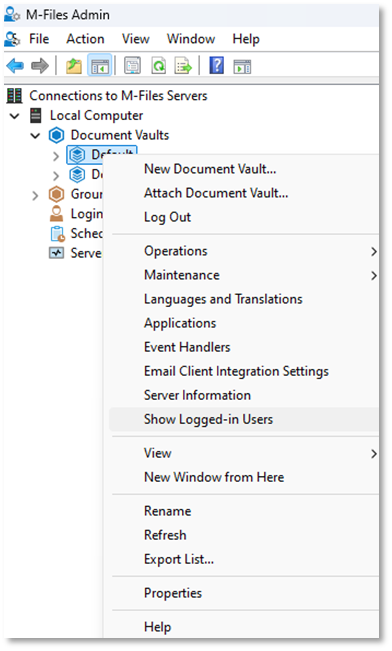Collapse the Local Computer tree node

[15, 115]
